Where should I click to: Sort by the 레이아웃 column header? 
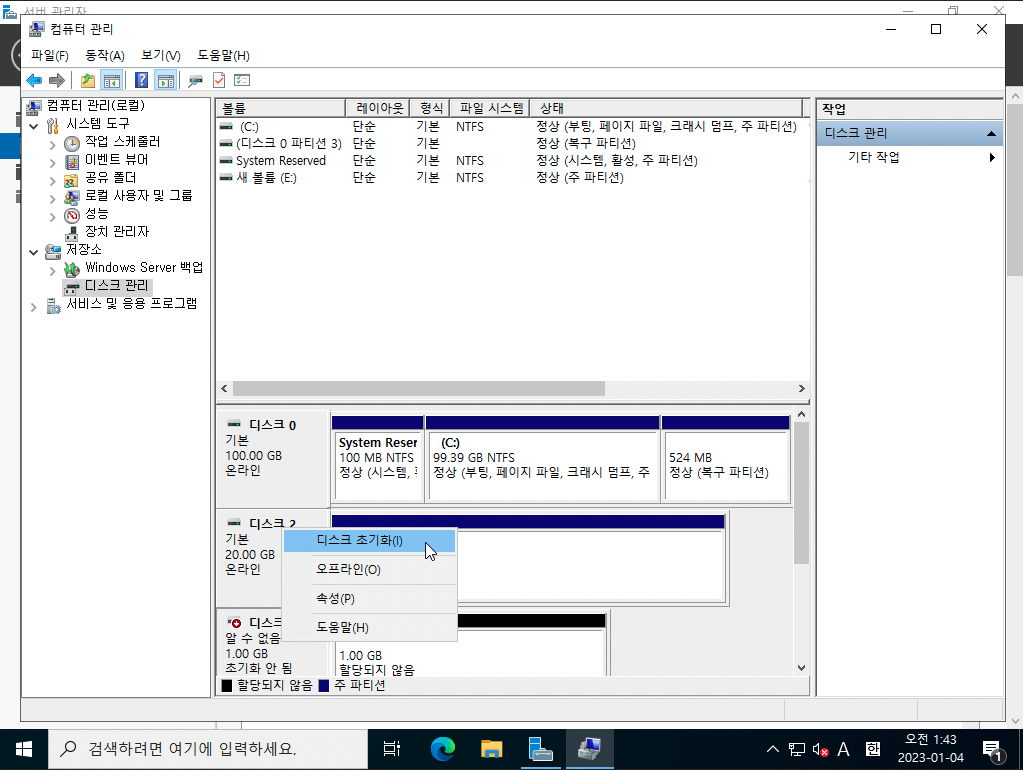click(x=377, y=108)
